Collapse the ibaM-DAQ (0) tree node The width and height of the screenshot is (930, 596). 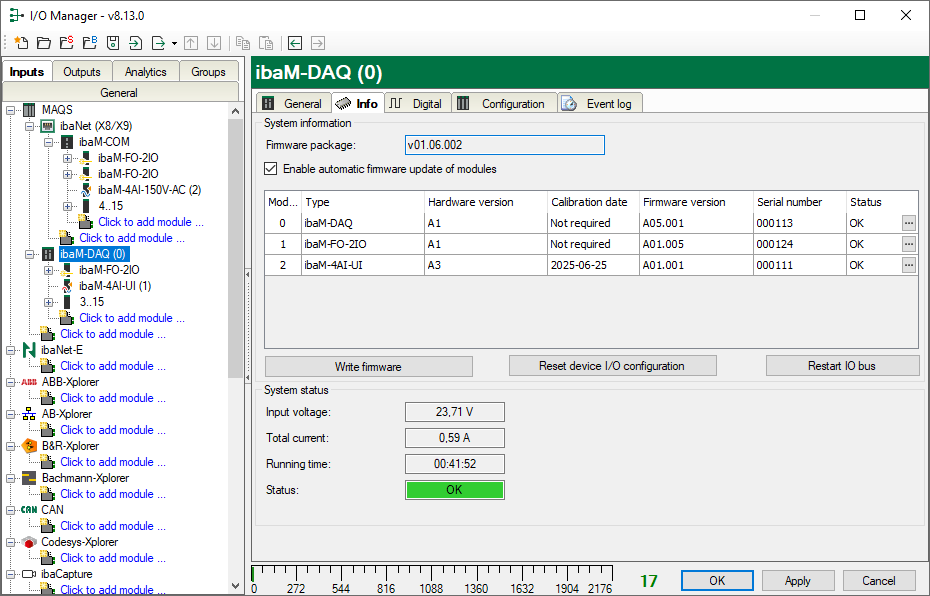[30, 254]
